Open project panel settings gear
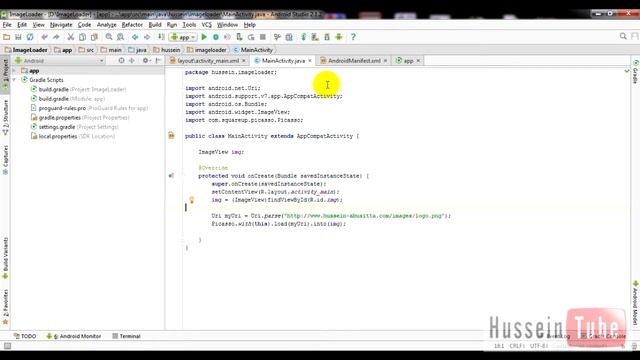Screen dimensions: 640x360 146,60
